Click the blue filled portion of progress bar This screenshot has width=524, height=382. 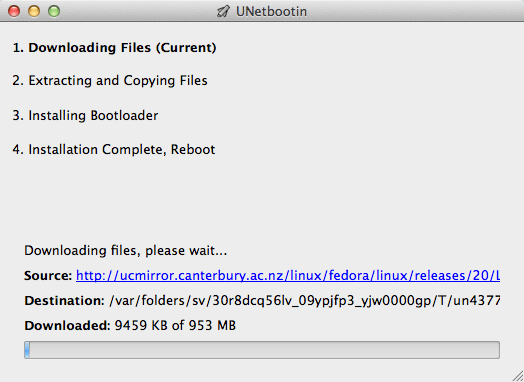click(x=27, y=350)
